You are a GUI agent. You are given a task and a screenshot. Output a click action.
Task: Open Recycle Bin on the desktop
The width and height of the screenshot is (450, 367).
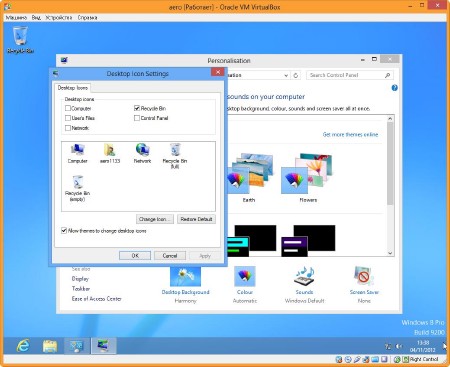click(20, 40)
